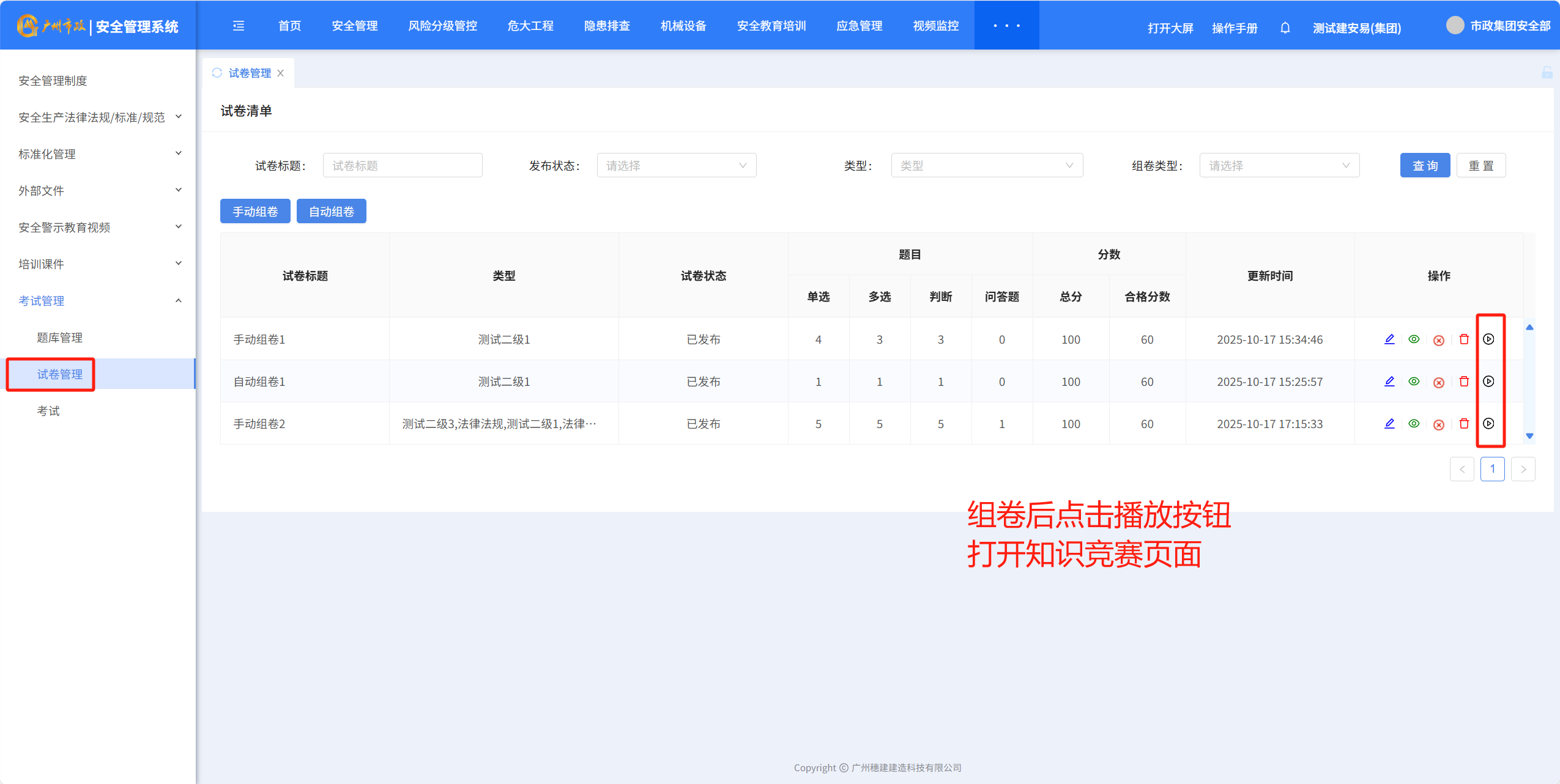Expand 标准化管理 sidebar menu
The height and width of the screenshot is (784, 1560).
[x=98, y=154]
